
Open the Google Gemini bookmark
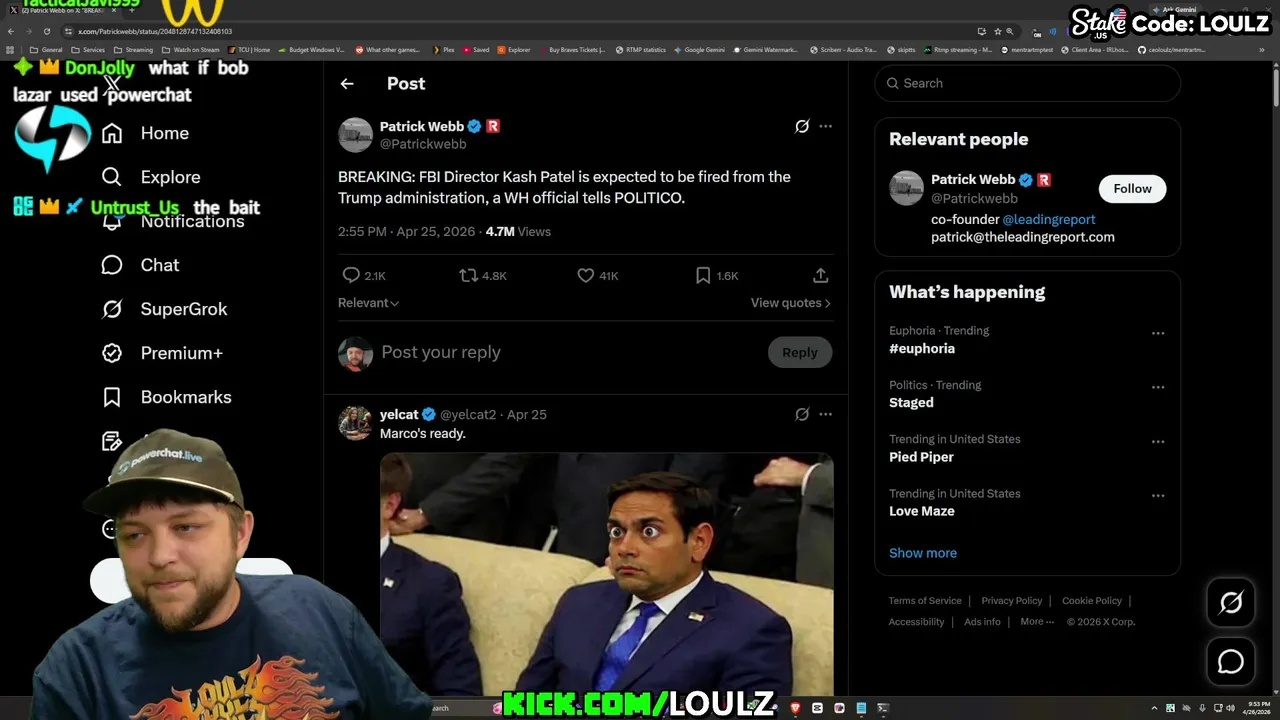pos(700,49)
